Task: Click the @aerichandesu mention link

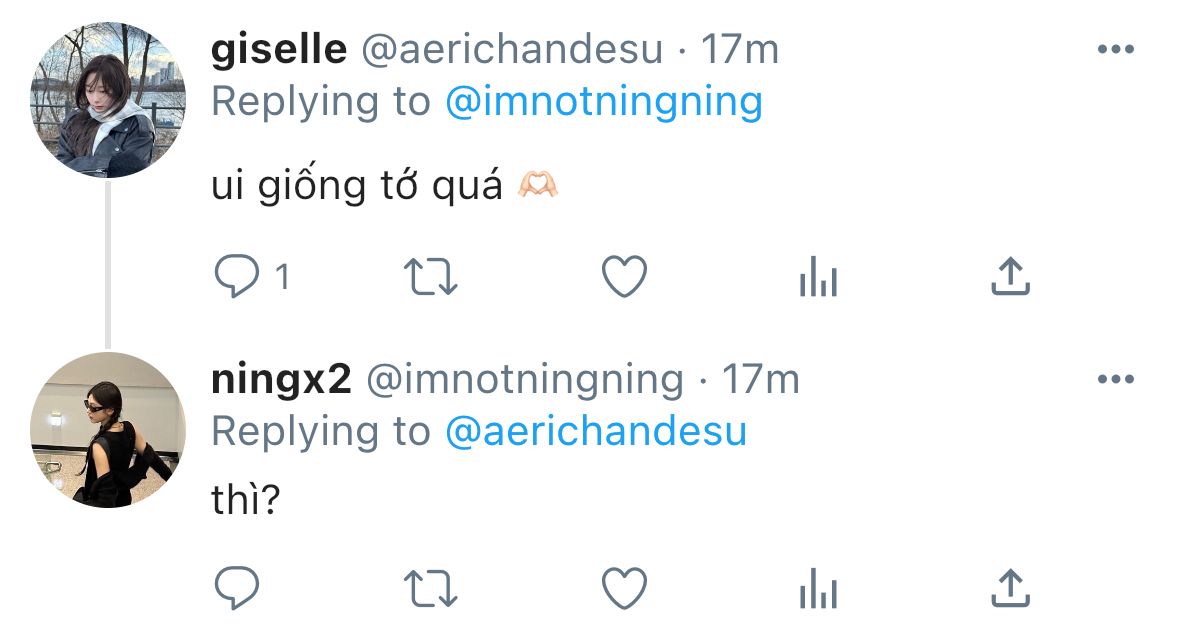Action: tap(595, 432)
